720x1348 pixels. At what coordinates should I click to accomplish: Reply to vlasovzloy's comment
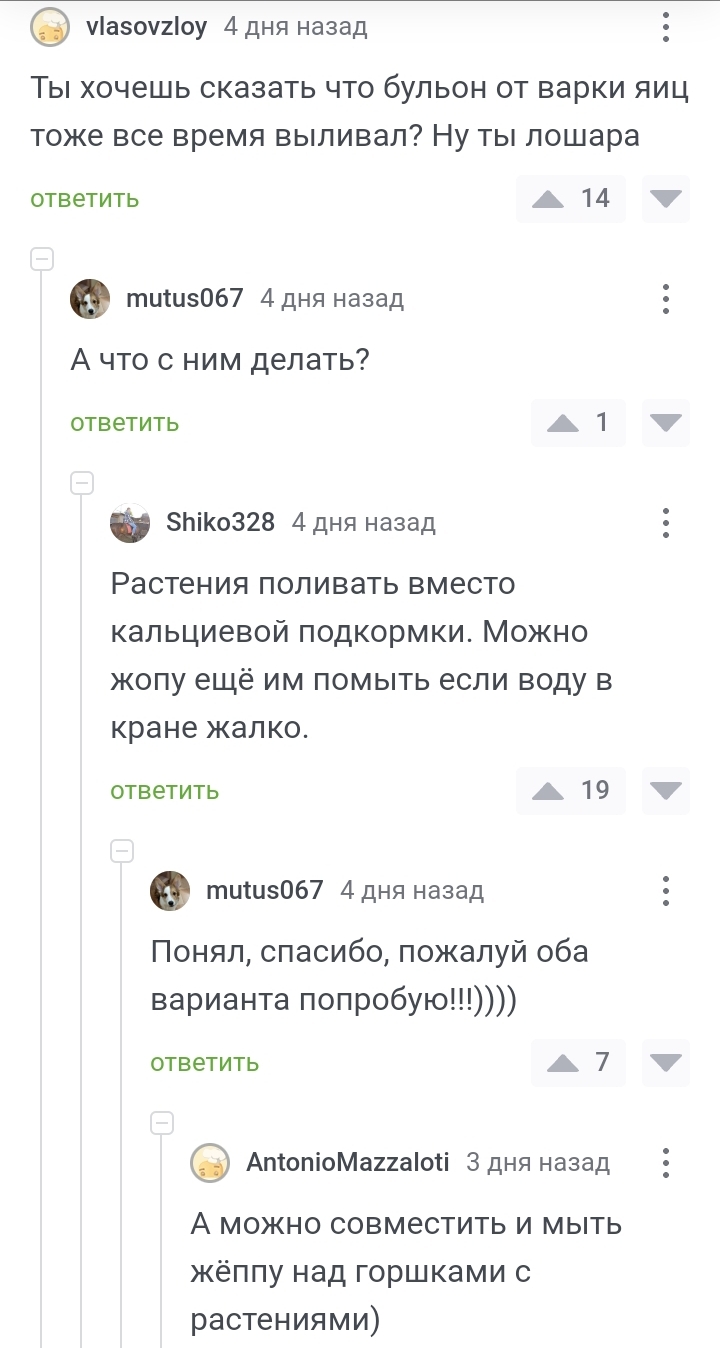point(85,198)
